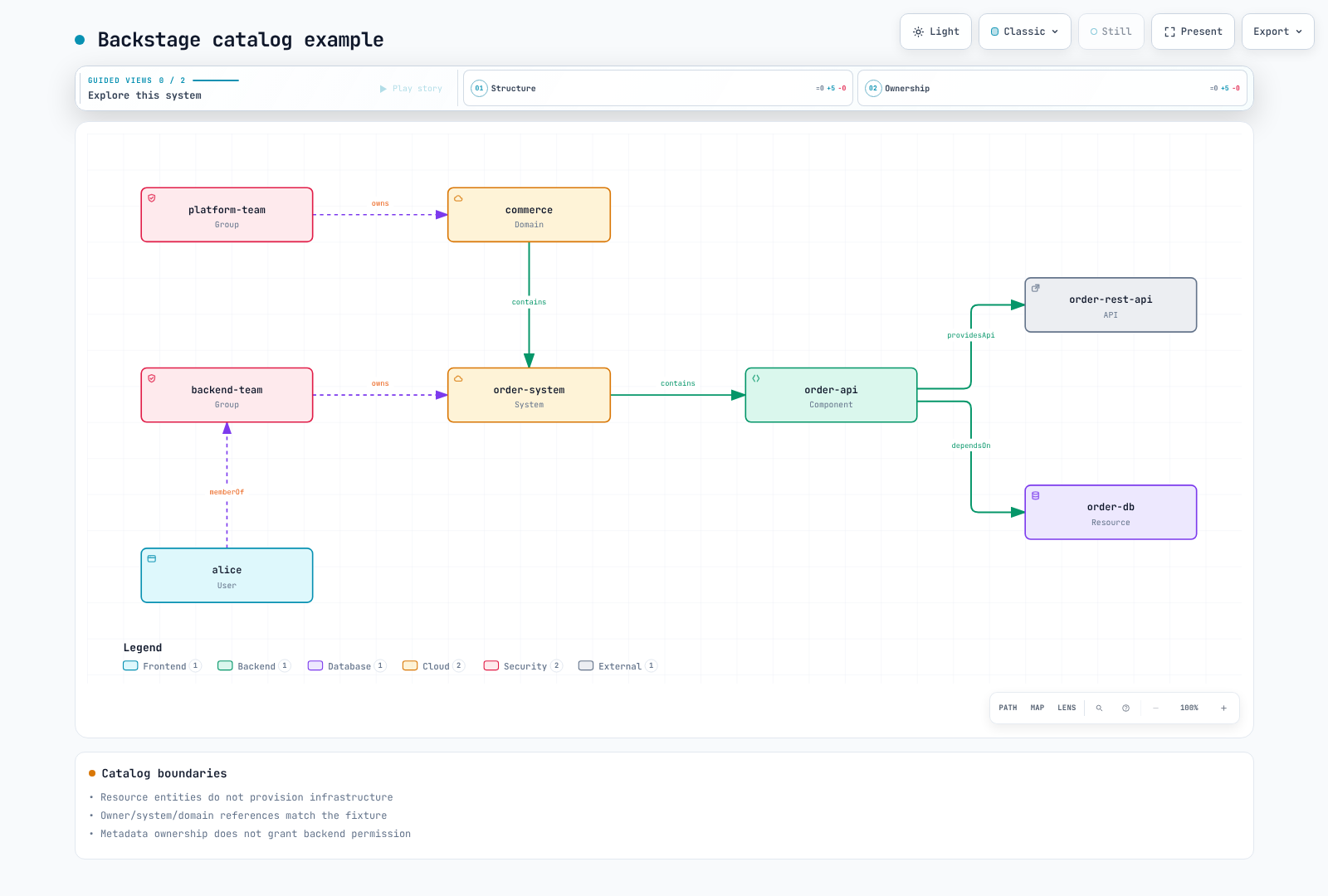Viewport: 1328px width, 896px height.
Task: Filter by External legend item
Action: pos(618,665)
